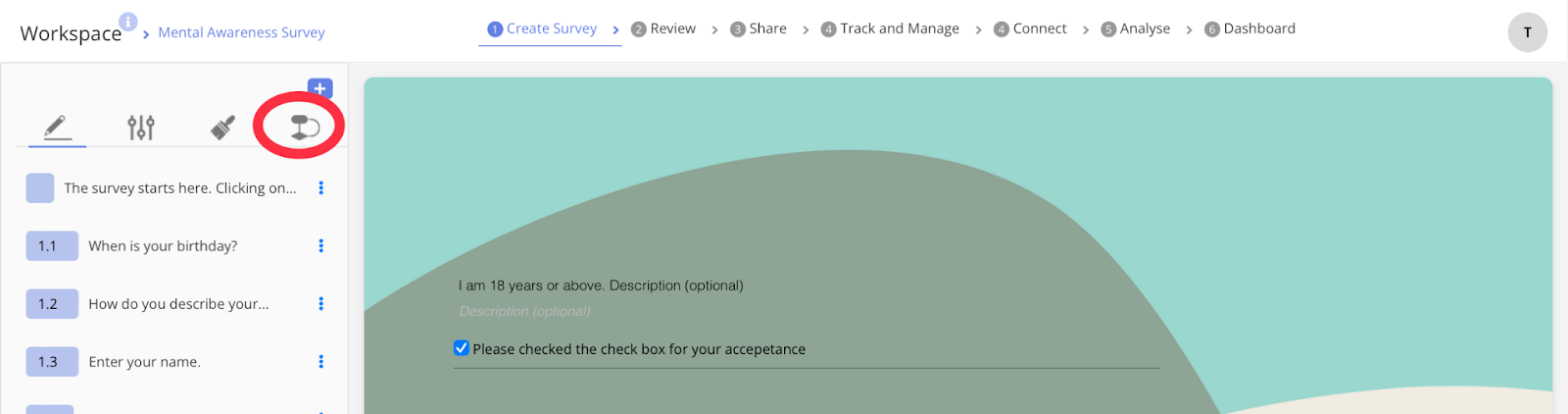Go to Track and Manage step

(x=890, y=29)
